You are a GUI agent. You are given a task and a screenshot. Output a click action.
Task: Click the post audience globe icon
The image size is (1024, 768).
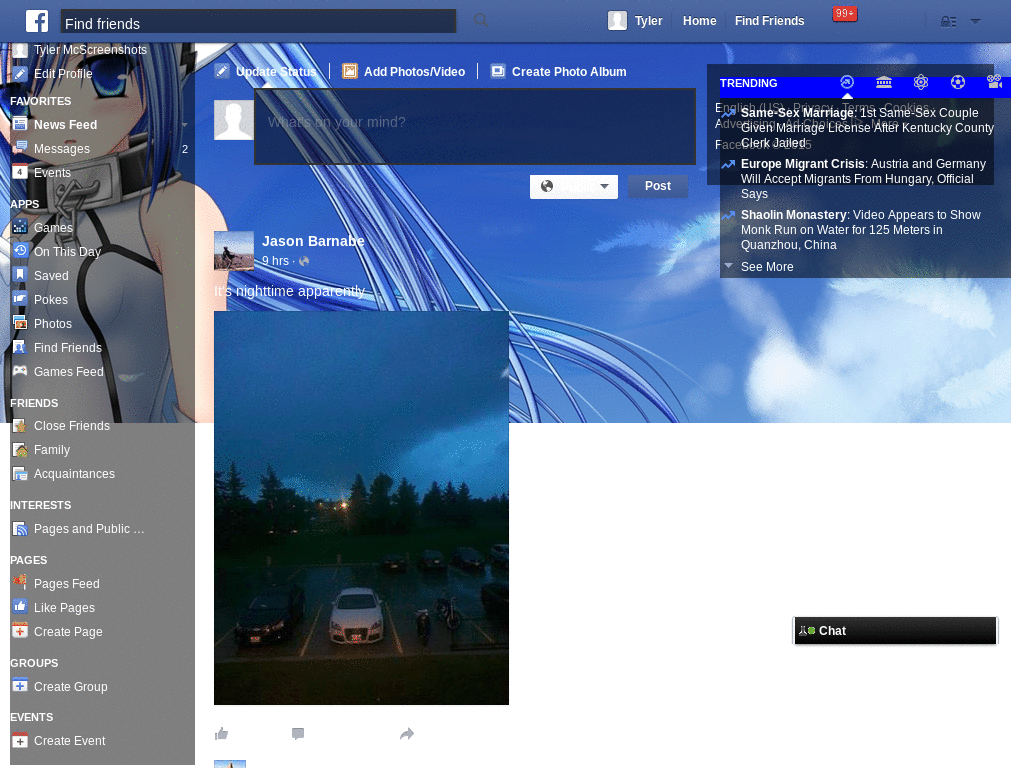304,261
